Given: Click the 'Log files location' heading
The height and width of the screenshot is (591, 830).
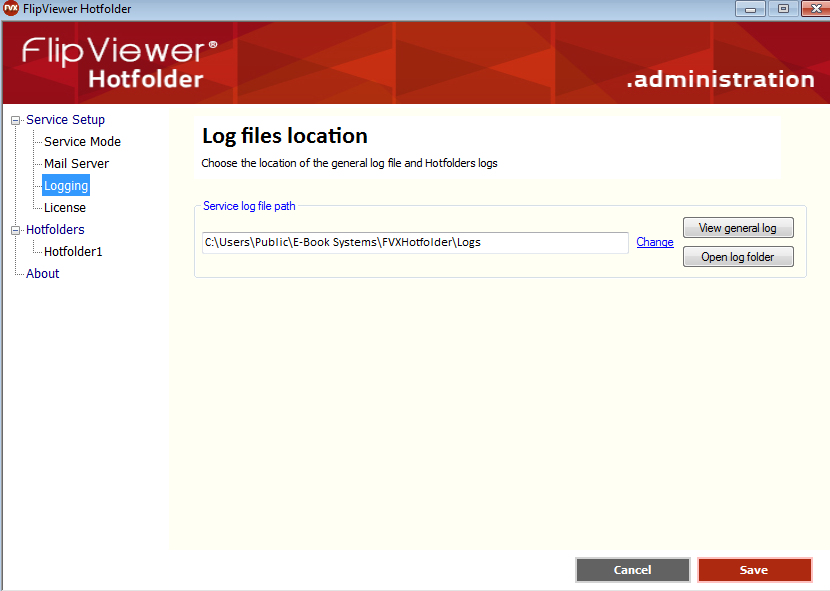Looking at the screenshot, I should click(x=285, y=136).
